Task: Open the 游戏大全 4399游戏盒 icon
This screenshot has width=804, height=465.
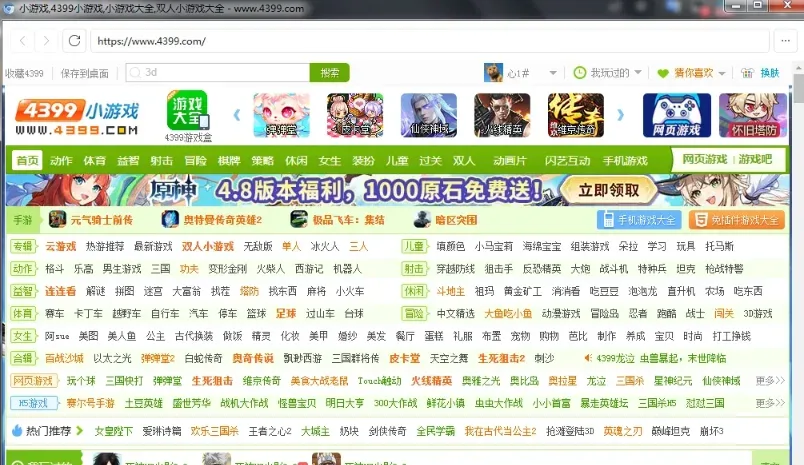Action: click(x=188, y=116)
